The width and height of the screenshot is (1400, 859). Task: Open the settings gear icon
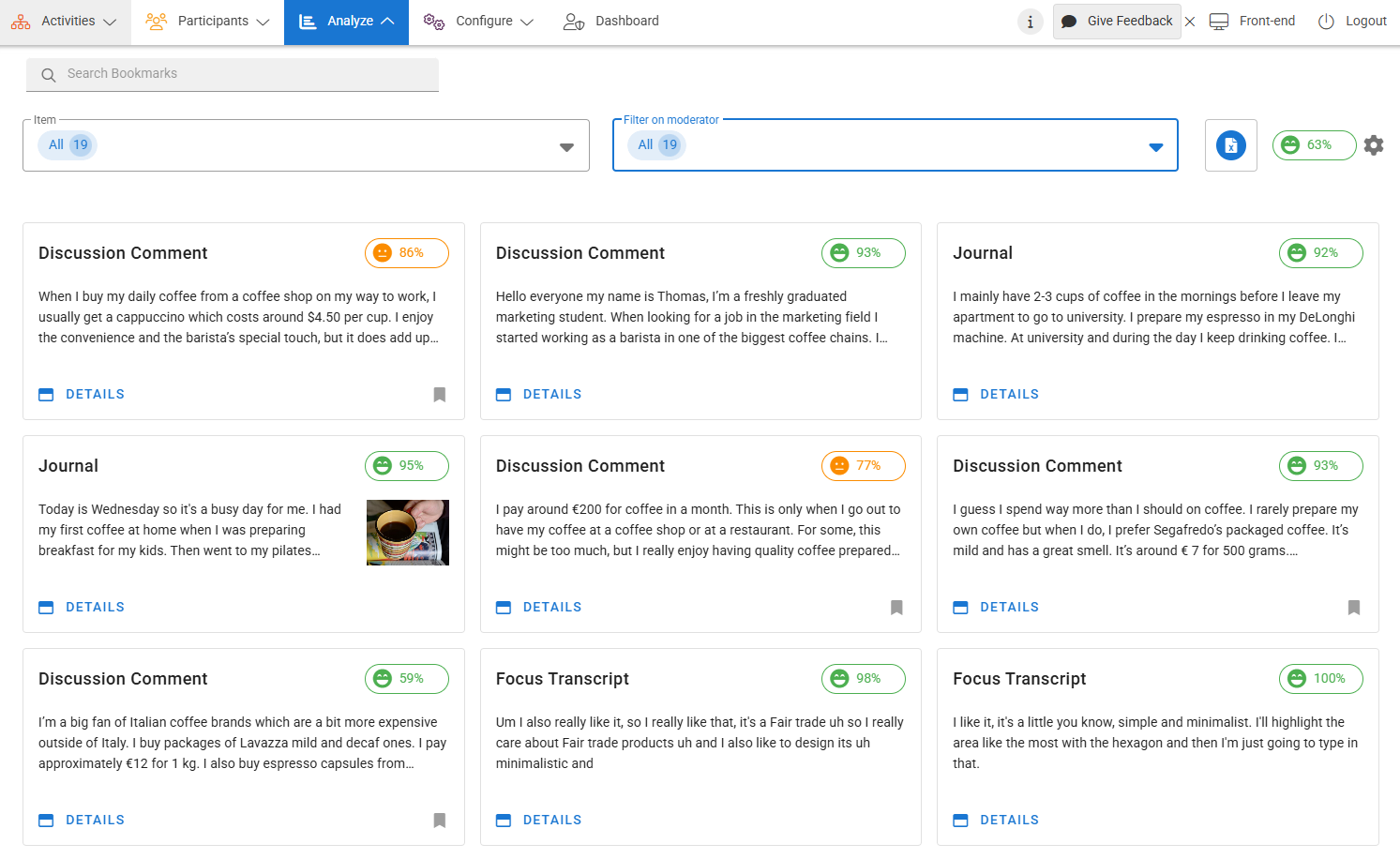1374,145
